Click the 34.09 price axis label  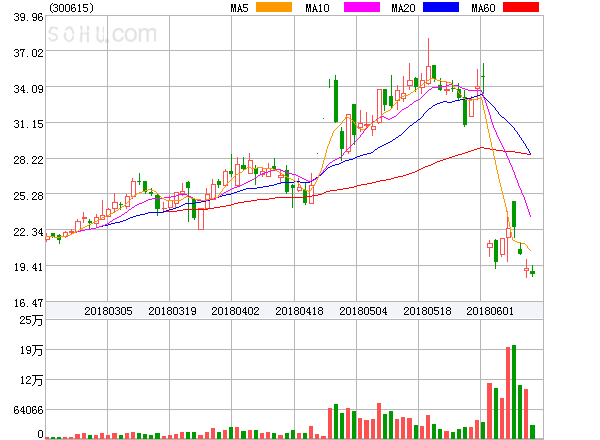[28, 89]
